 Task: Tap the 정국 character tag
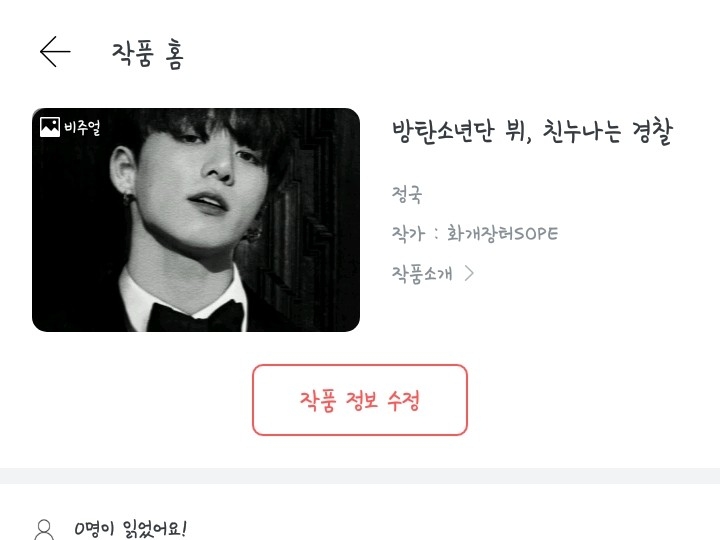[406, 194]
